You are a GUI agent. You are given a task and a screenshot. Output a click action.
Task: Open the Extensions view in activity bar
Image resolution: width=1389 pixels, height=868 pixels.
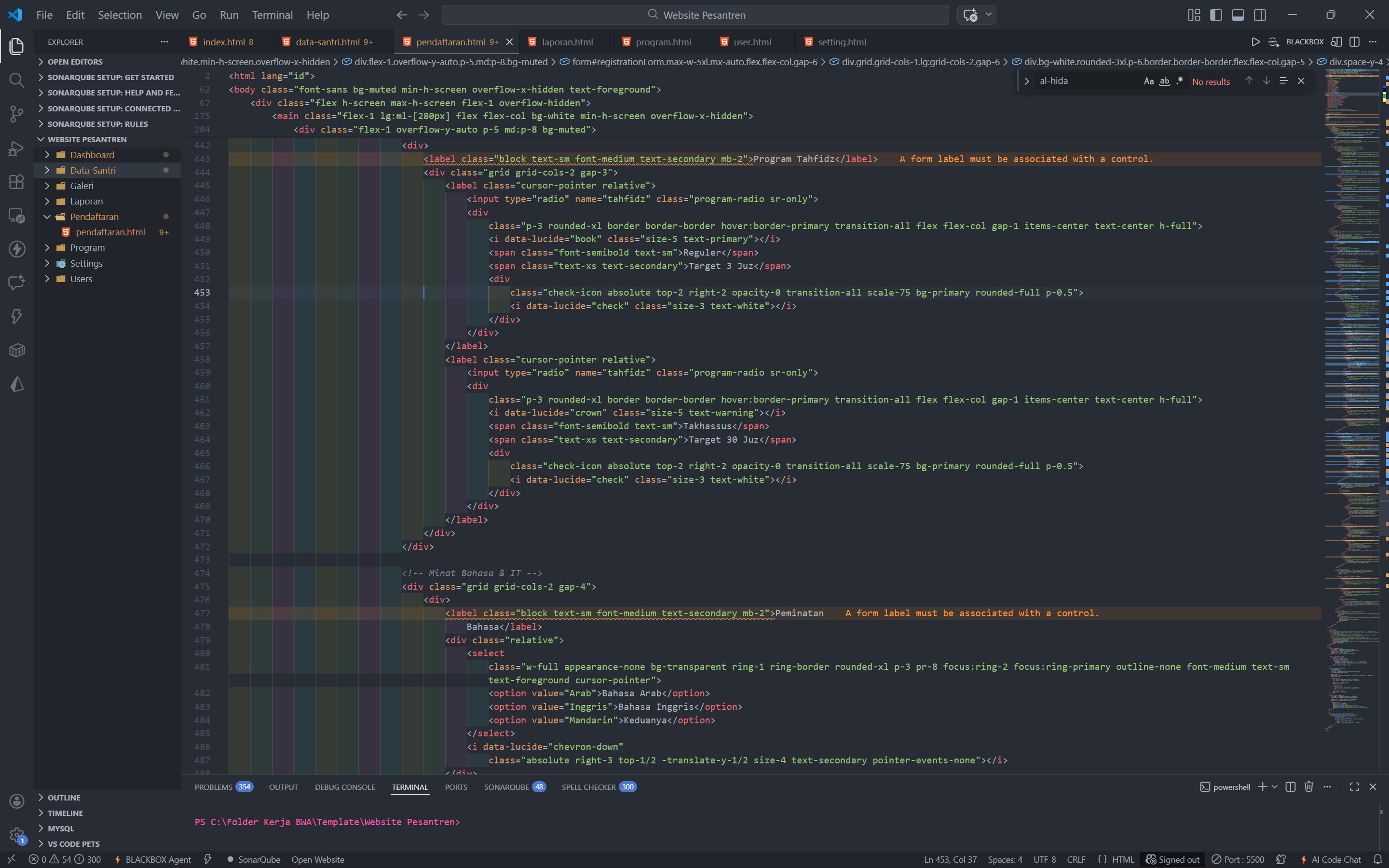[17, 181]
